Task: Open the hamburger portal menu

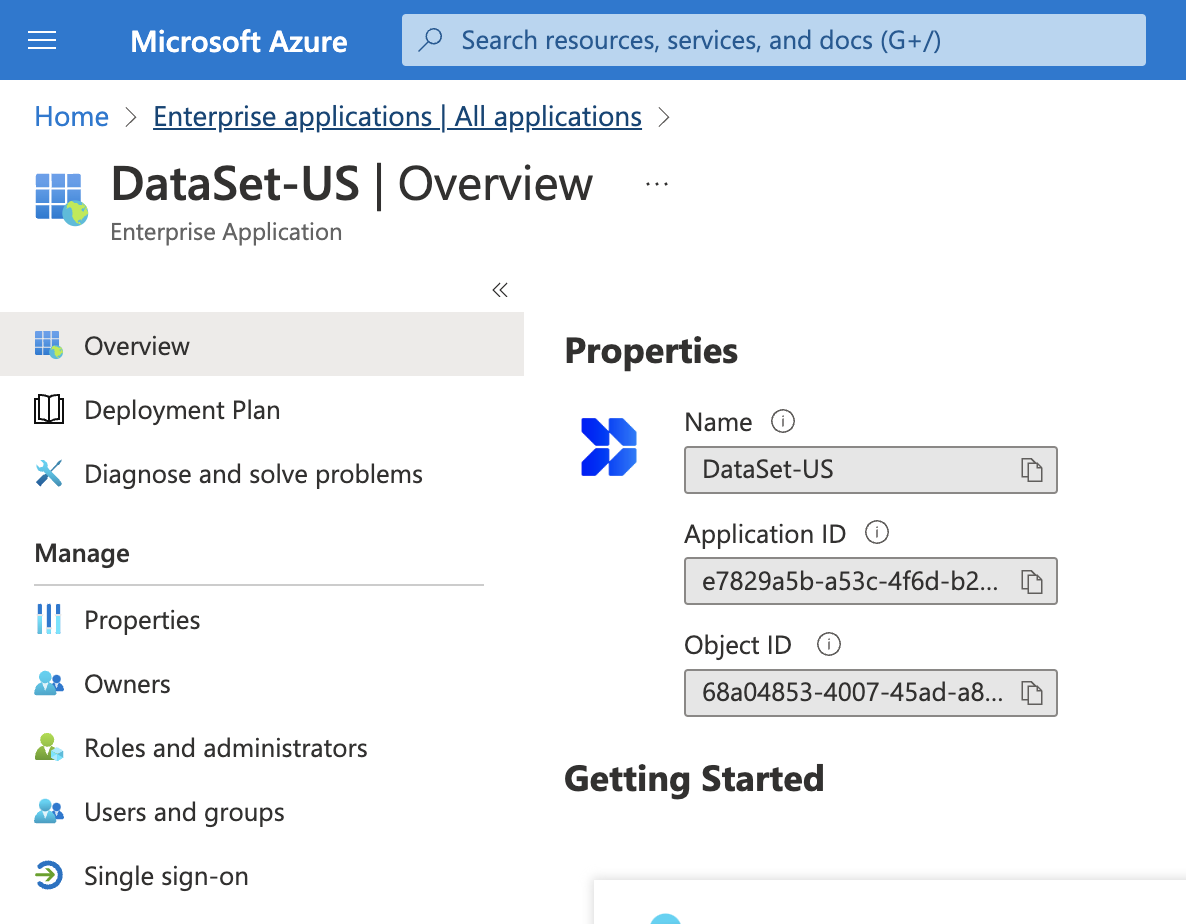Action: point(42,40)
